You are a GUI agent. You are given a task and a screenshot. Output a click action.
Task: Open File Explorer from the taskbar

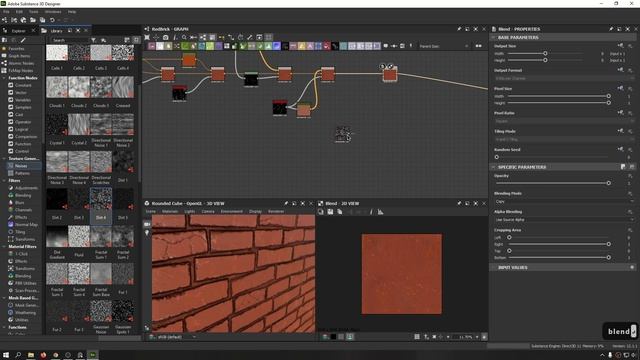31,355
